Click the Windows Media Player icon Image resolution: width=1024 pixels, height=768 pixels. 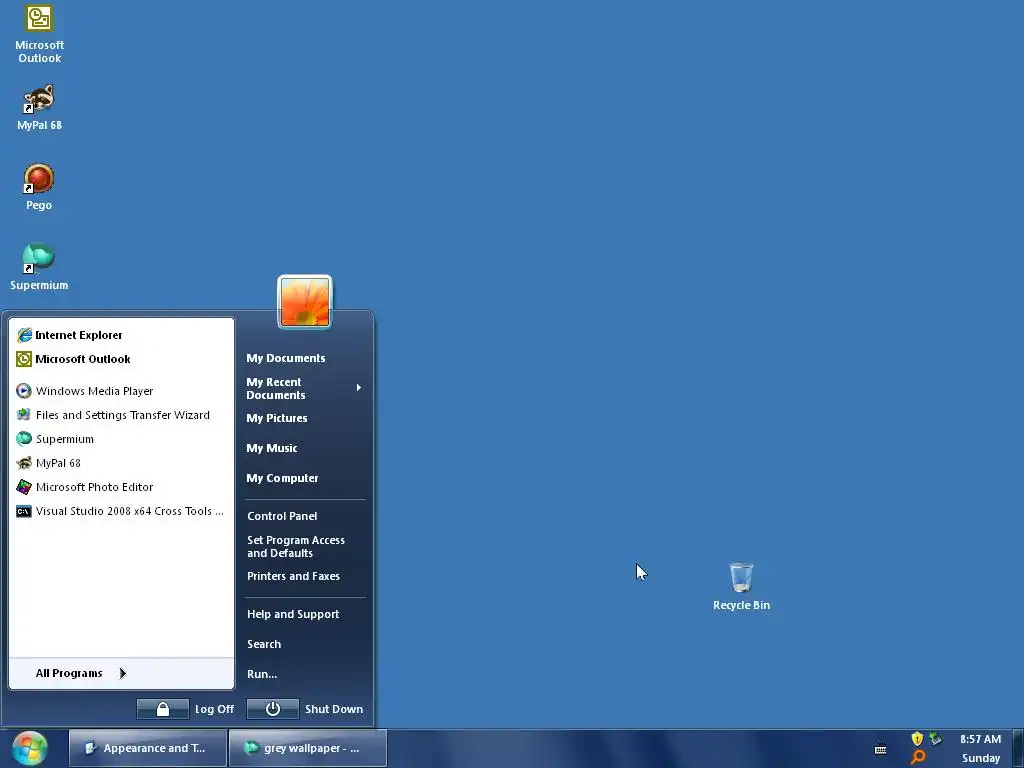click(24, 391)
